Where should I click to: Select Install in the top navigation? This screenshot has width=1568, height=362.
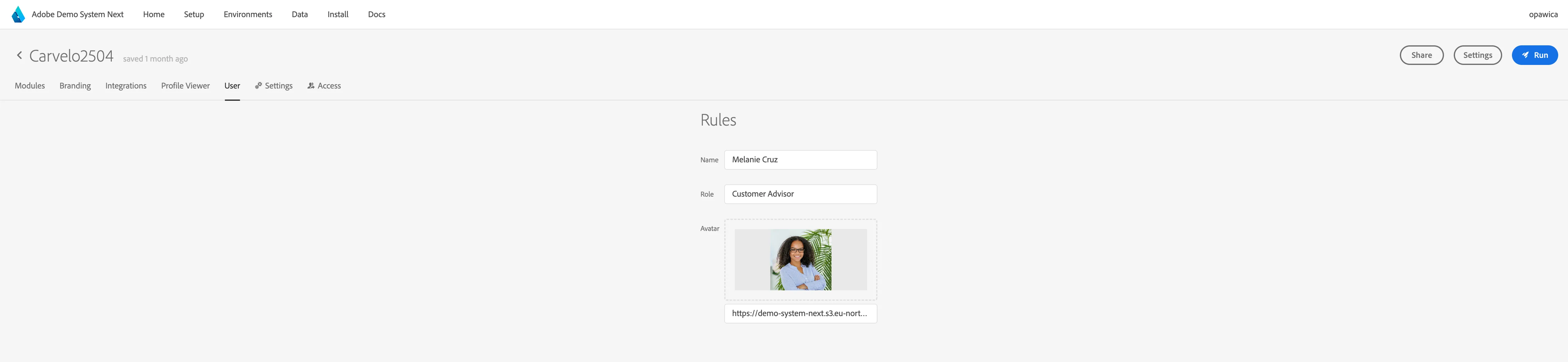338,15
